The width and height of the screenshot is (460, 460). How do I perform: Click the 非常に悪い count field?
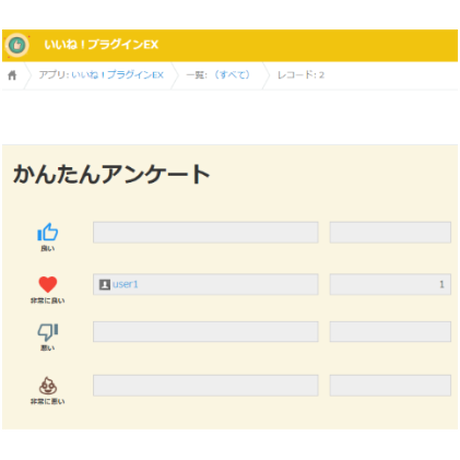click(390, 385)
